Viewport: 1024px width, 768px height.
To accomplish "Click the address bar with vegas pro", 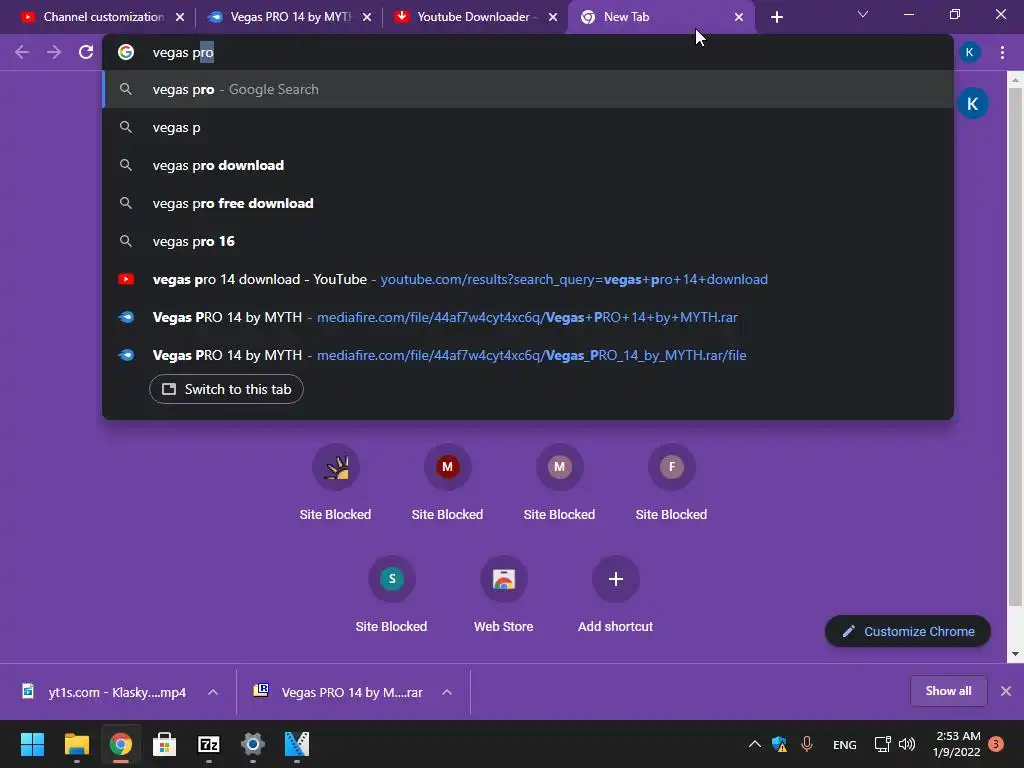I will coord(528,52).
